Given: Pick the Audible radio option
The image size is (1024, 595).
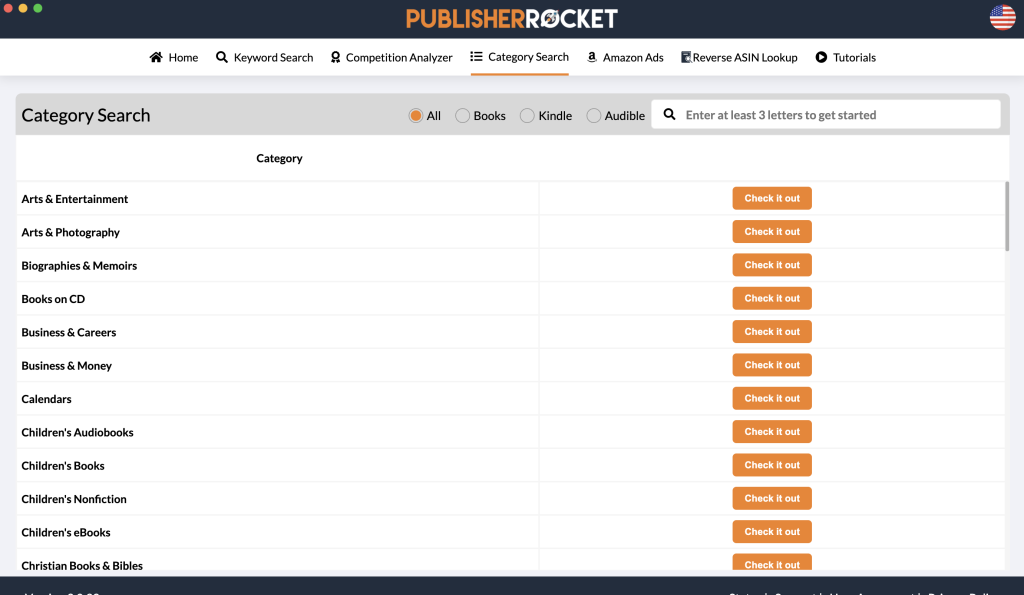Looking at the screenshot, I should coord(594,116).
